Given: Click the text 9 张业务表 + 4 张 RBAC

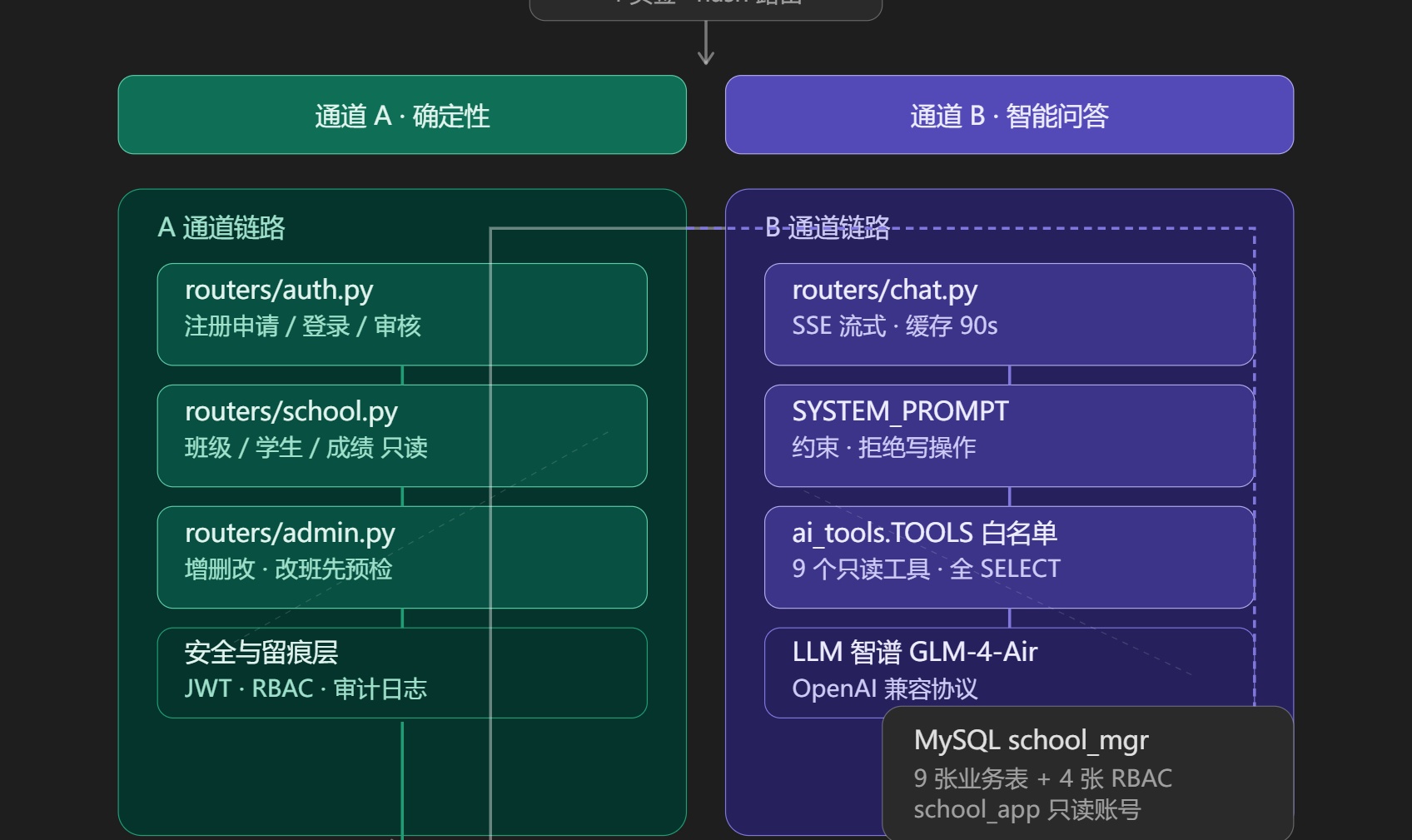Looking at the screenshot, I should (x=1043, y=778).
